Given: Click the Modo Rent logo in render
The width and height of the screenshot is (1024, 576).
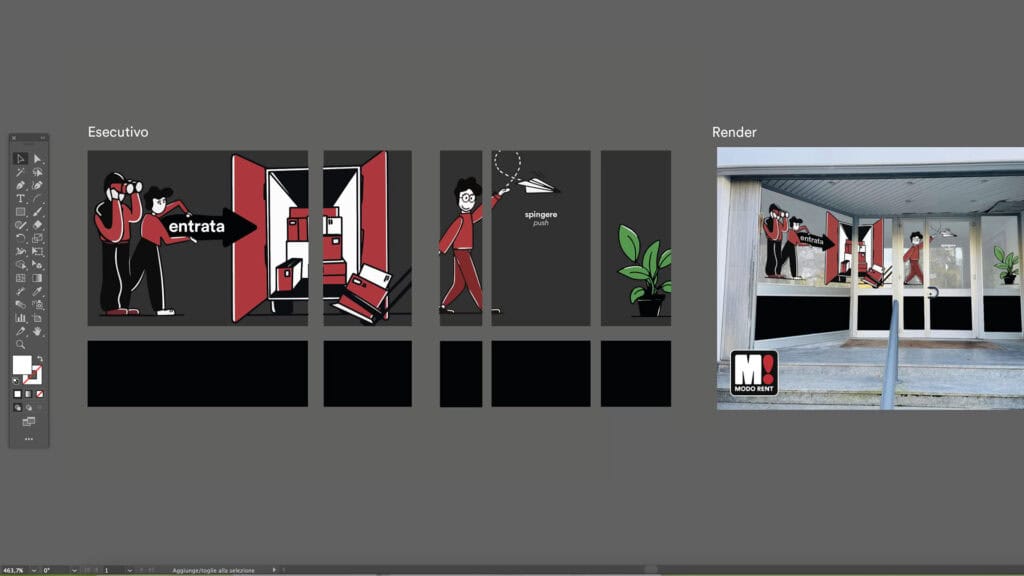Looking at the screenshot, I should (x=753, y=373).
